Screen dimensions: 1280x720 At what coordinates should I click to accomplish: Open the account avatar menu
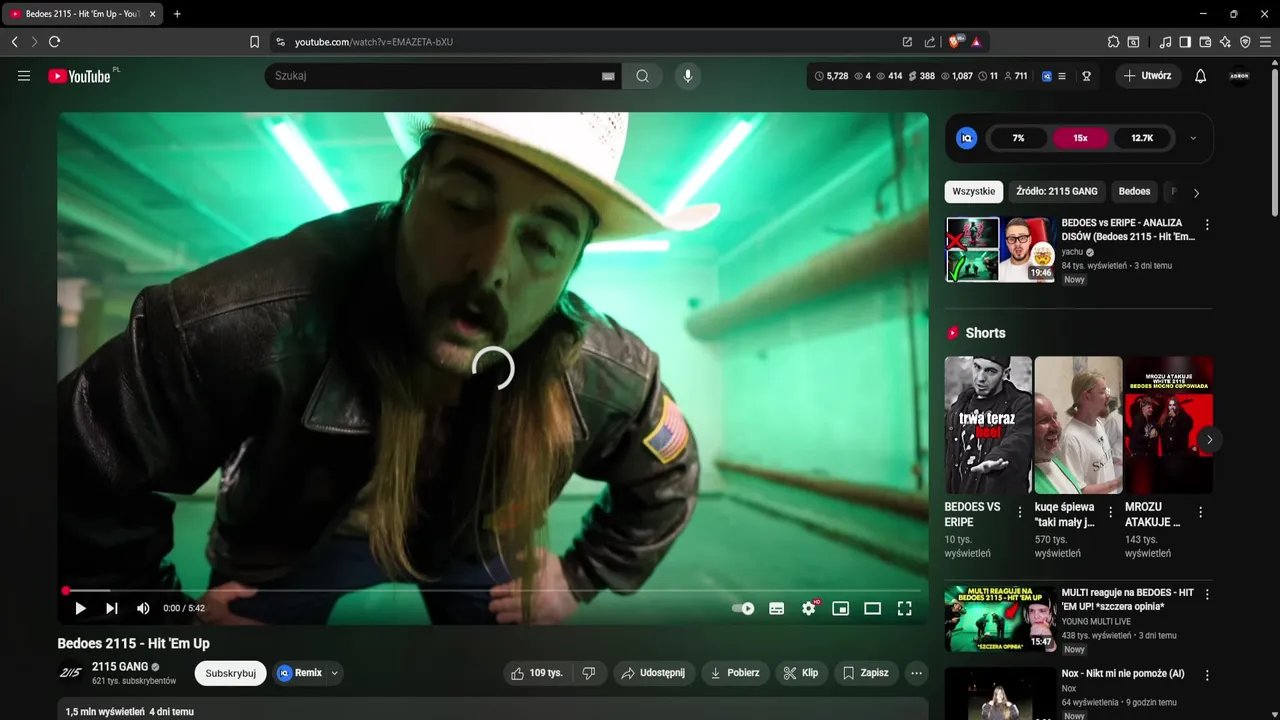point(1239,76)
